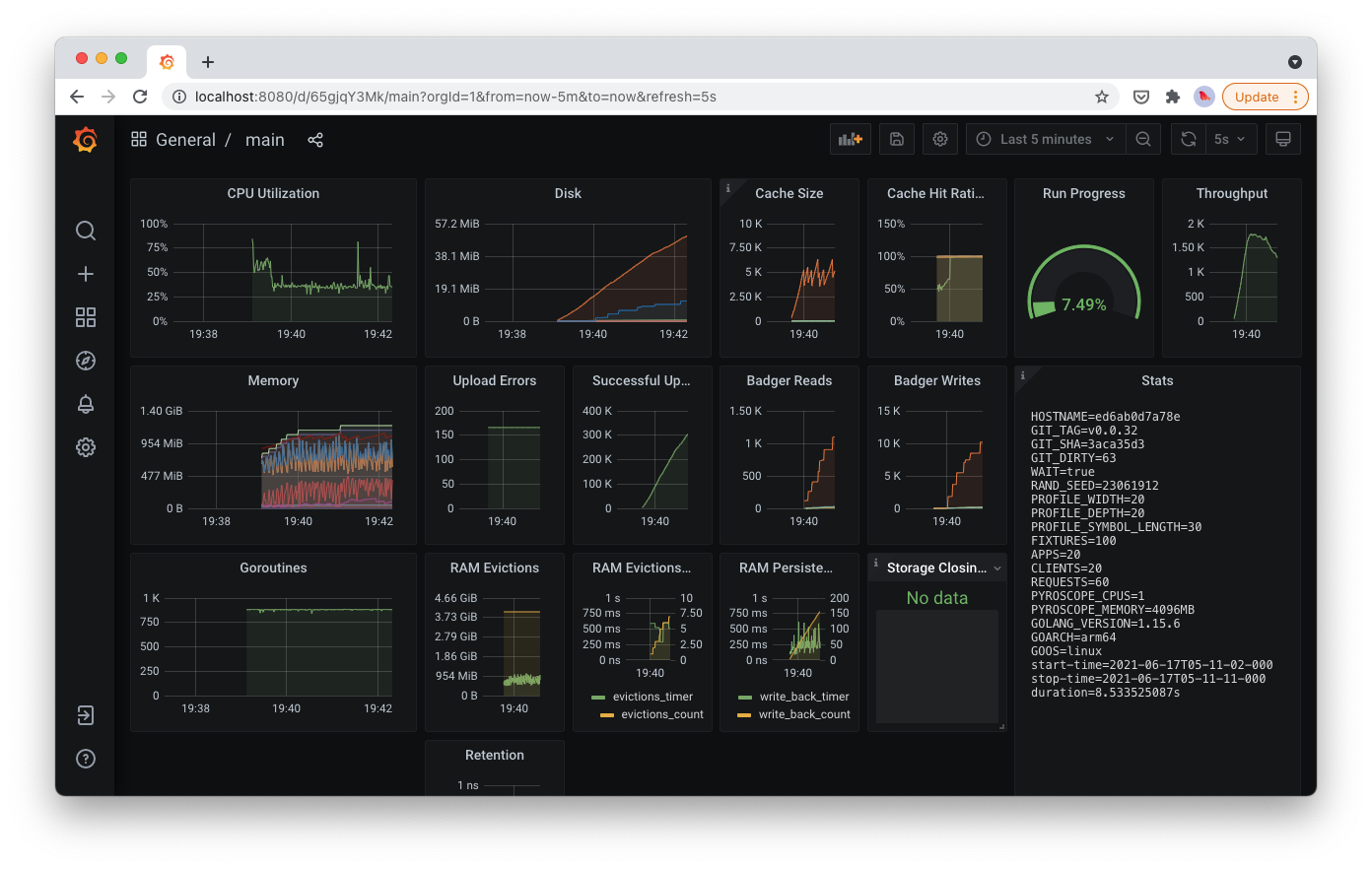Open Alerting bell icon in sidebar

[x=86, y=404]
